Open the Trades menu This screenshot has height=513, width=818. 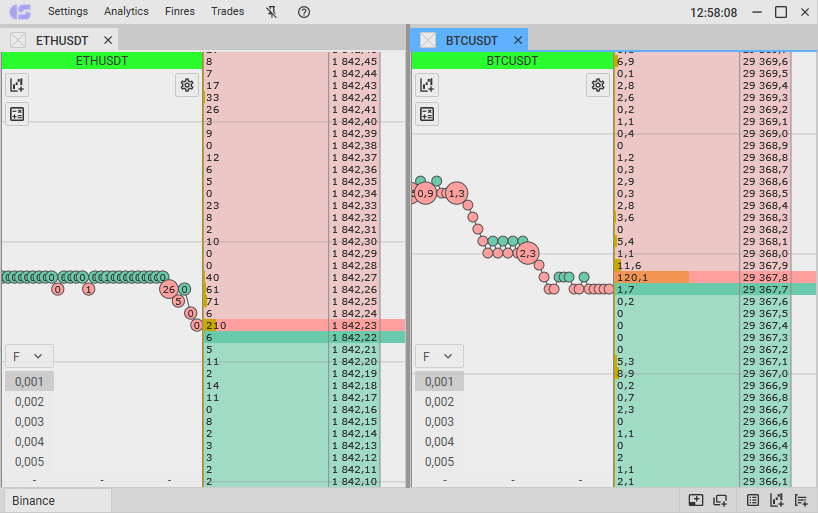(227, 12)
